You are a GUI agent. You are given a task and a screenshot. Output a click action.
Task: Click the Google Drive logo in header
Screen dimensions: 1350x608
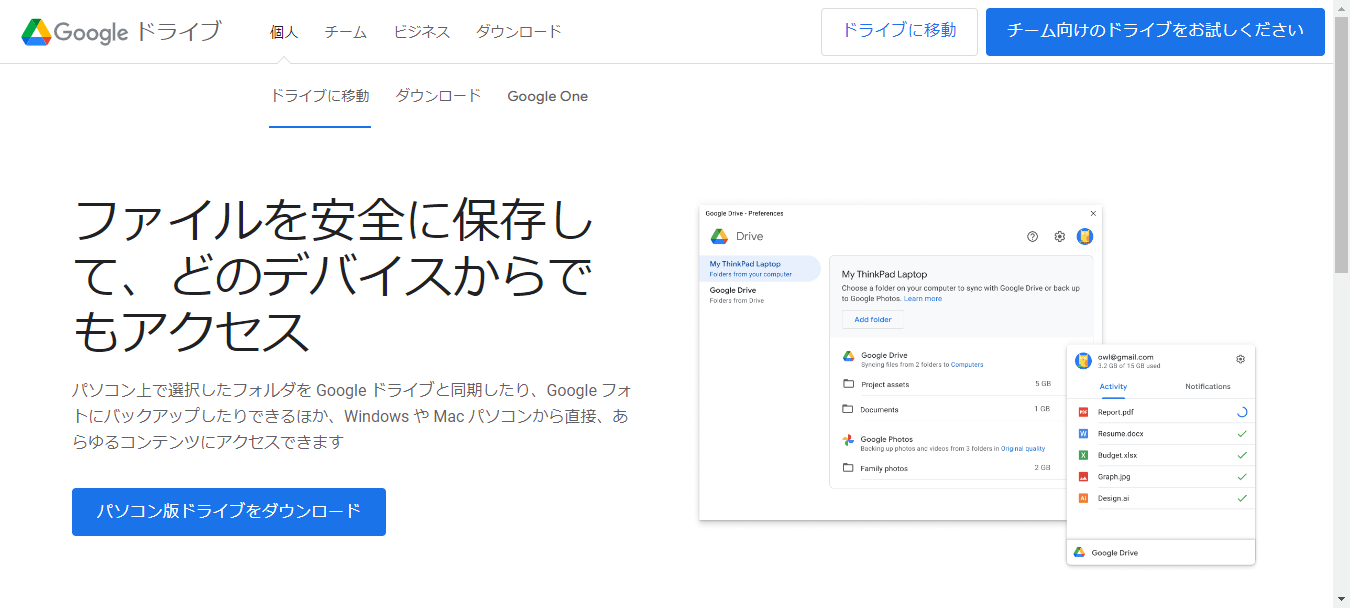(121, 32)
